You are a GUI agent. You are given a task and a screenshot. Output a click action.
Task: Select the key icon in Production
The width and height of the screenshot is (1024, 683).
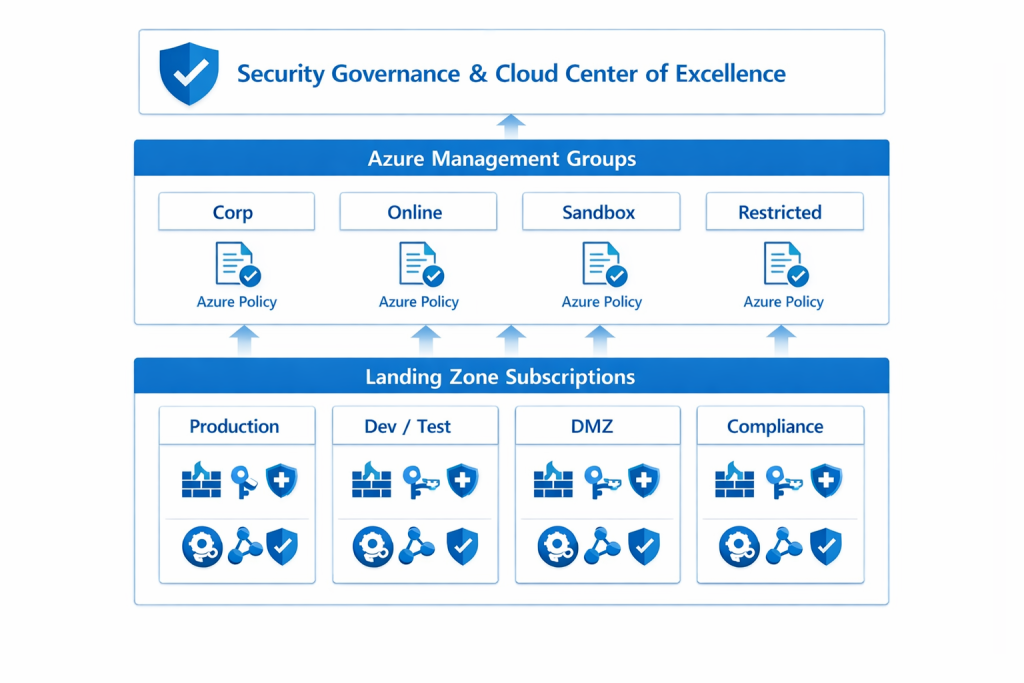(244, 482)
